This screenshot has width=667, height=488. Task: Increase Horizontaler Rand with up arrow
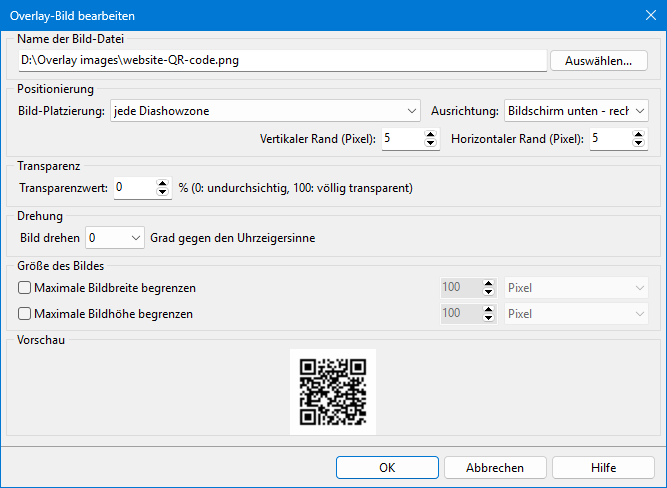(x=638, y=134)
